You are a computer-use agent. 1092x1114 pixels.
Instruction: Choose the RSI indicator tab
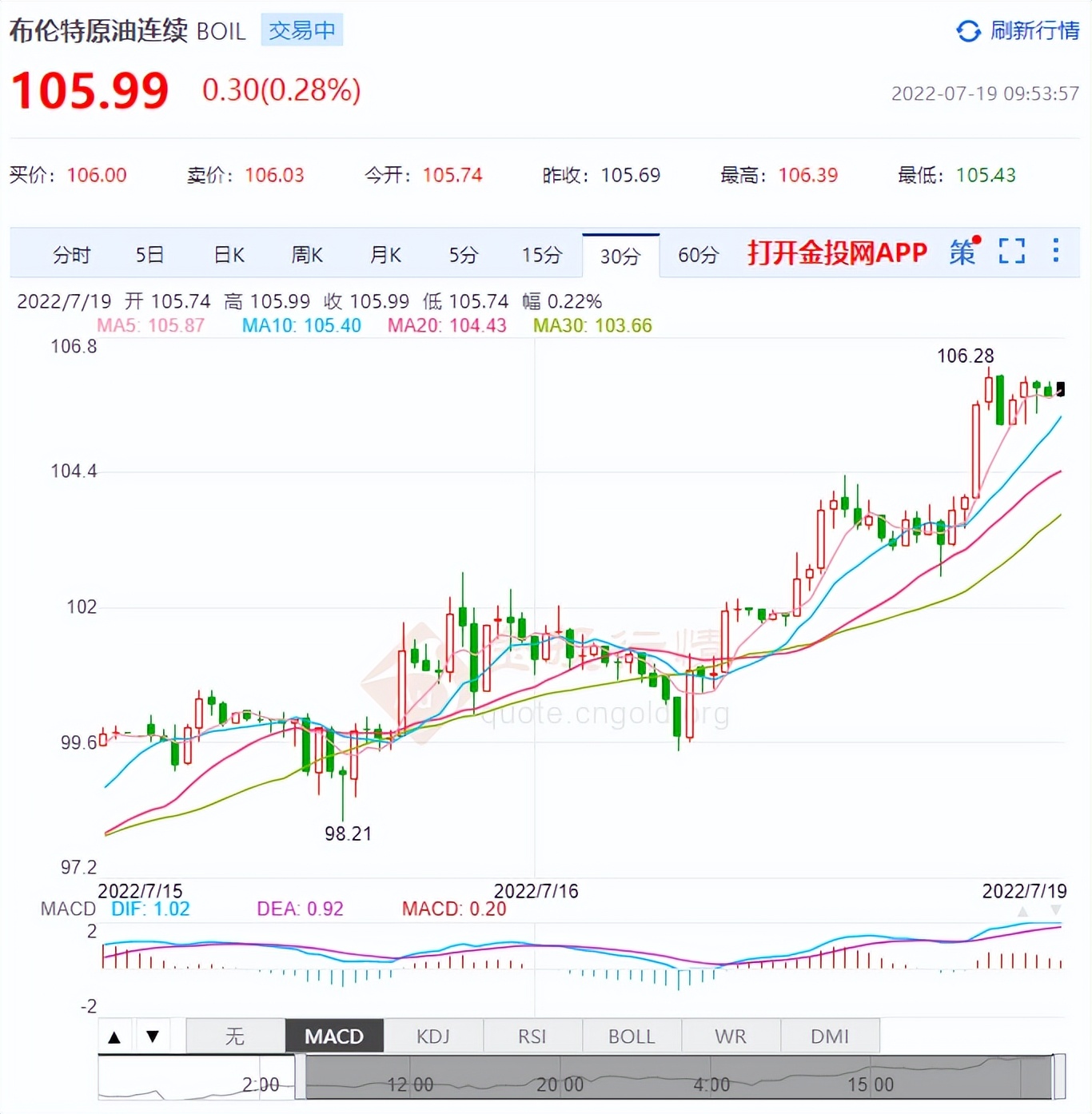tap(532, 1036)
